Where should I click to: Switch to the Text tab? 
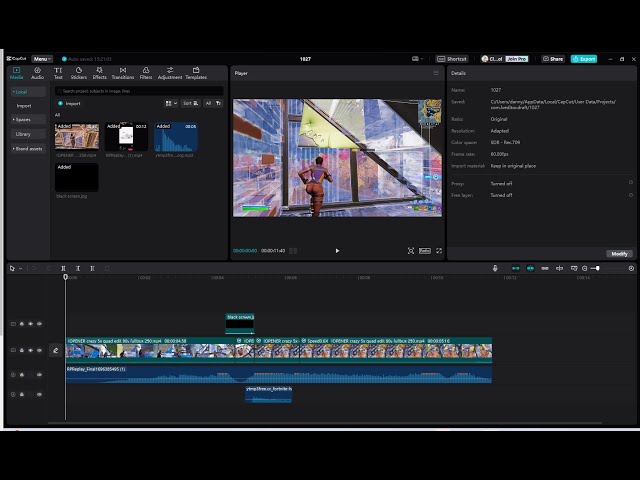click(58, 73)
